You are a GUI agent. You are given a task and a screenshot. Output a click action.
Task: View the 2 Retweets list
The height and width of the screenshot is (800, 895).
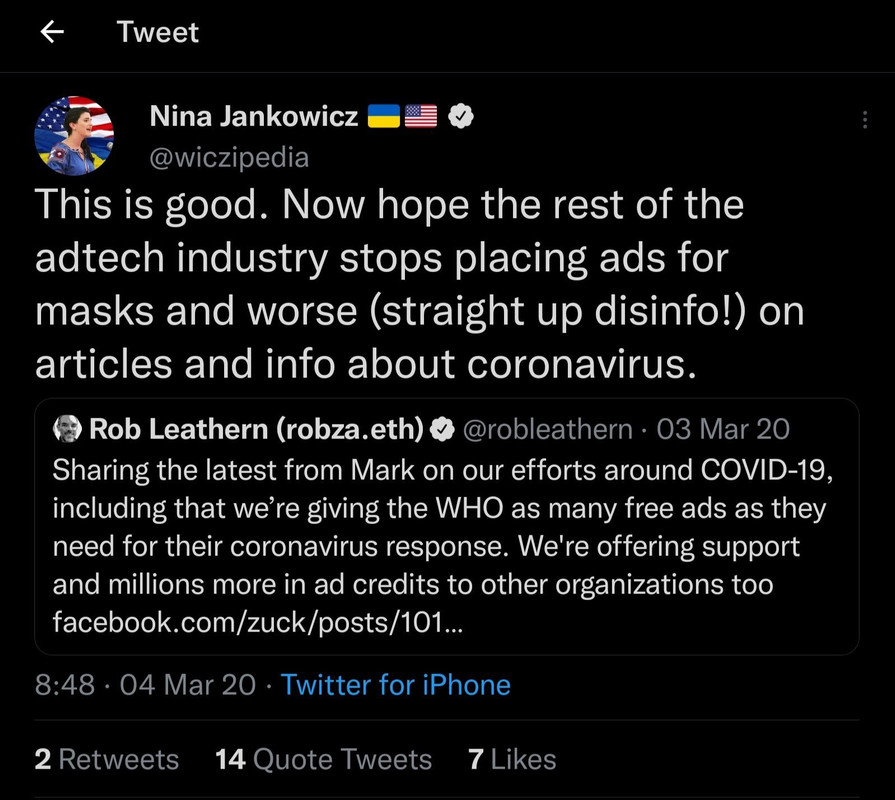(107, 759)
